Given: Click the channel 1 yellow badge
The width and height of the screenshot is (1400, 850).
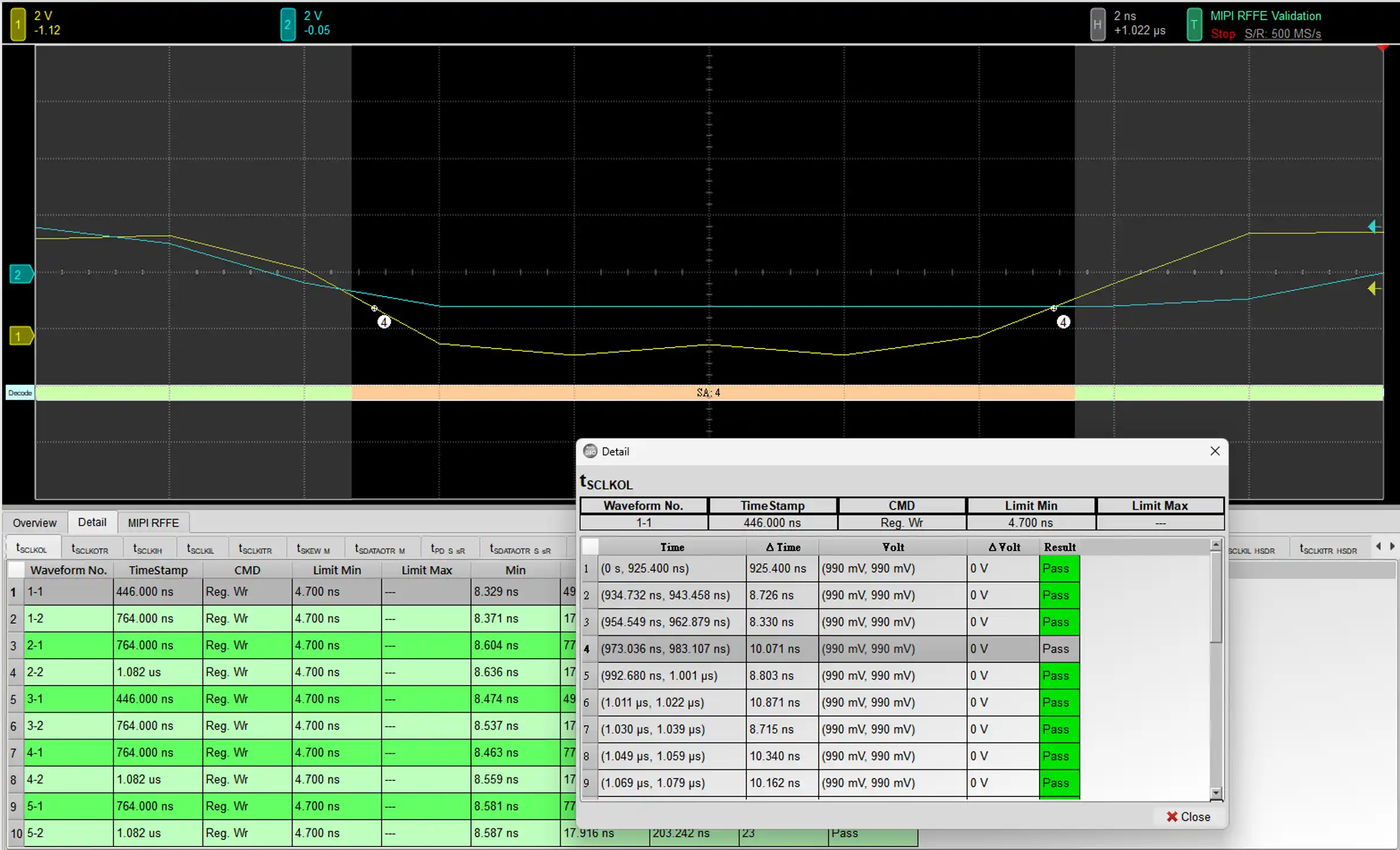Looking at the screenshot, I should 18,25.
